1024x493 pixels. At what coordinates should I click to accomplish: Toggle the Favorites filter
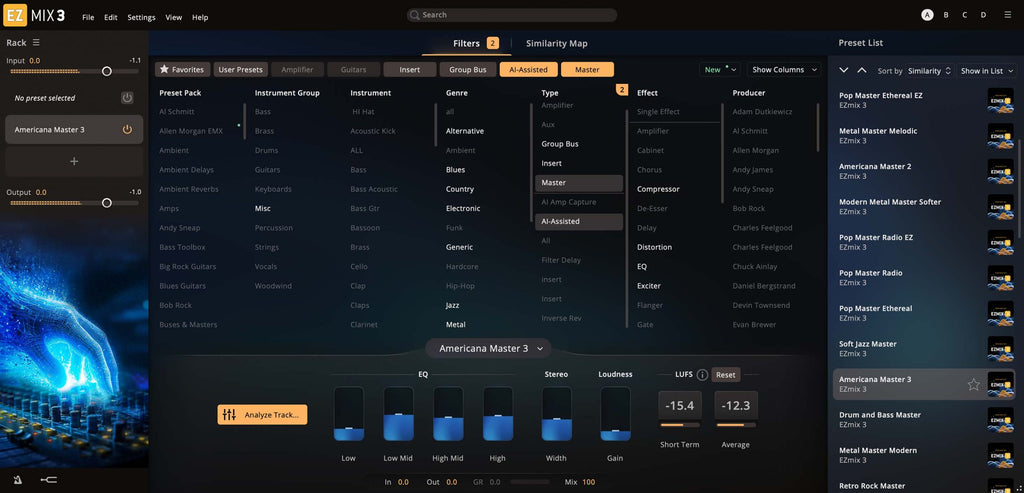[x=182, y=69]
